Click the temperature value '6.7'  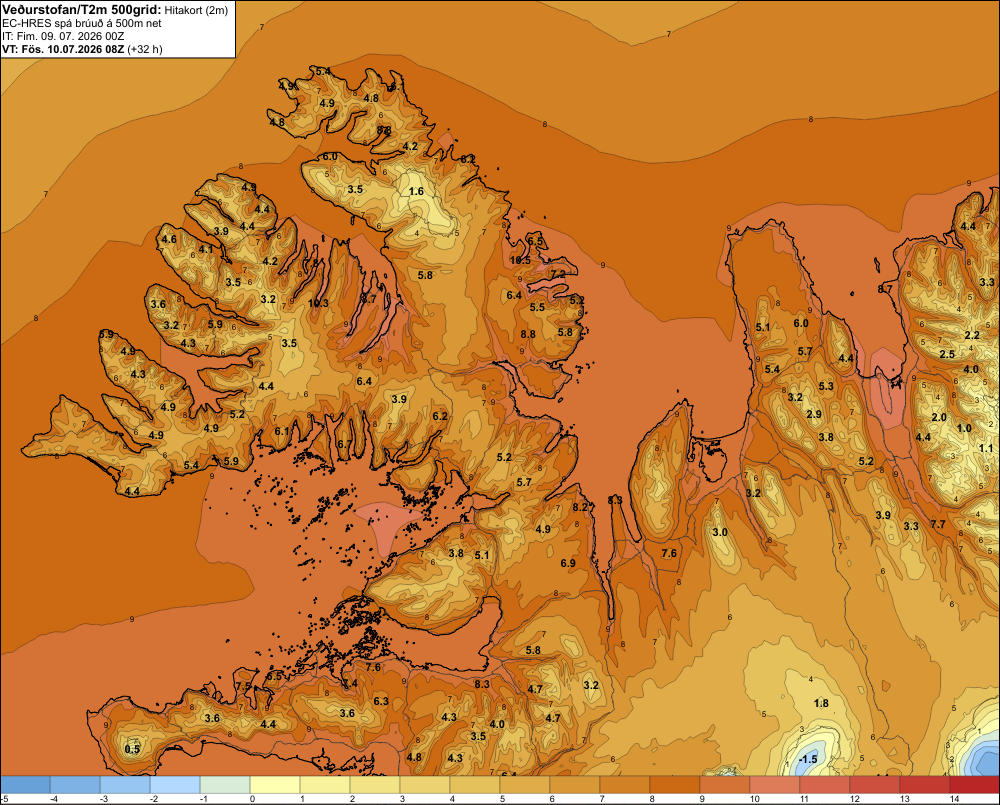click(344, 444)
